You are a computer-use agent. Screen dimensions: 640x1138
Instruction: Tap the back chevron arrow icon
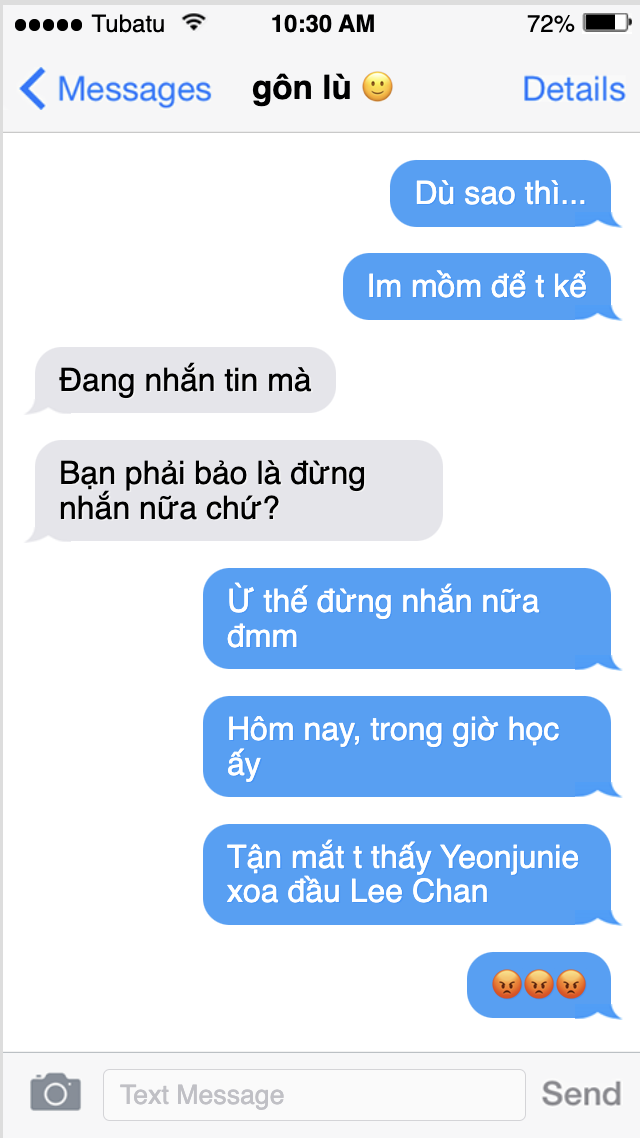pos(32,89)
